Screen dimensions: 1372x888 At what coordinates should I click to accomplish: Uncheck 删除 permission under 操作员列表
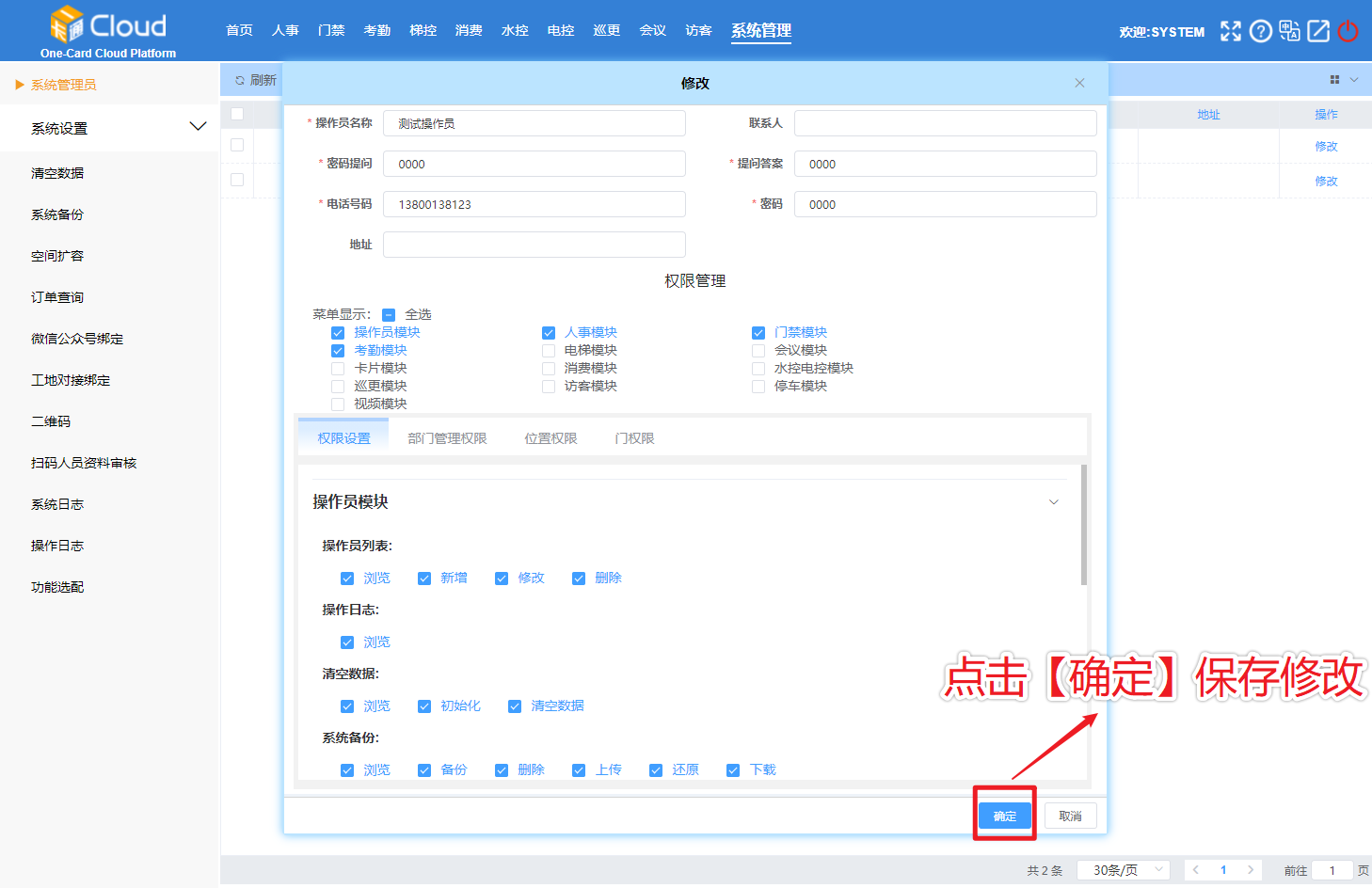tap(579, 578)
